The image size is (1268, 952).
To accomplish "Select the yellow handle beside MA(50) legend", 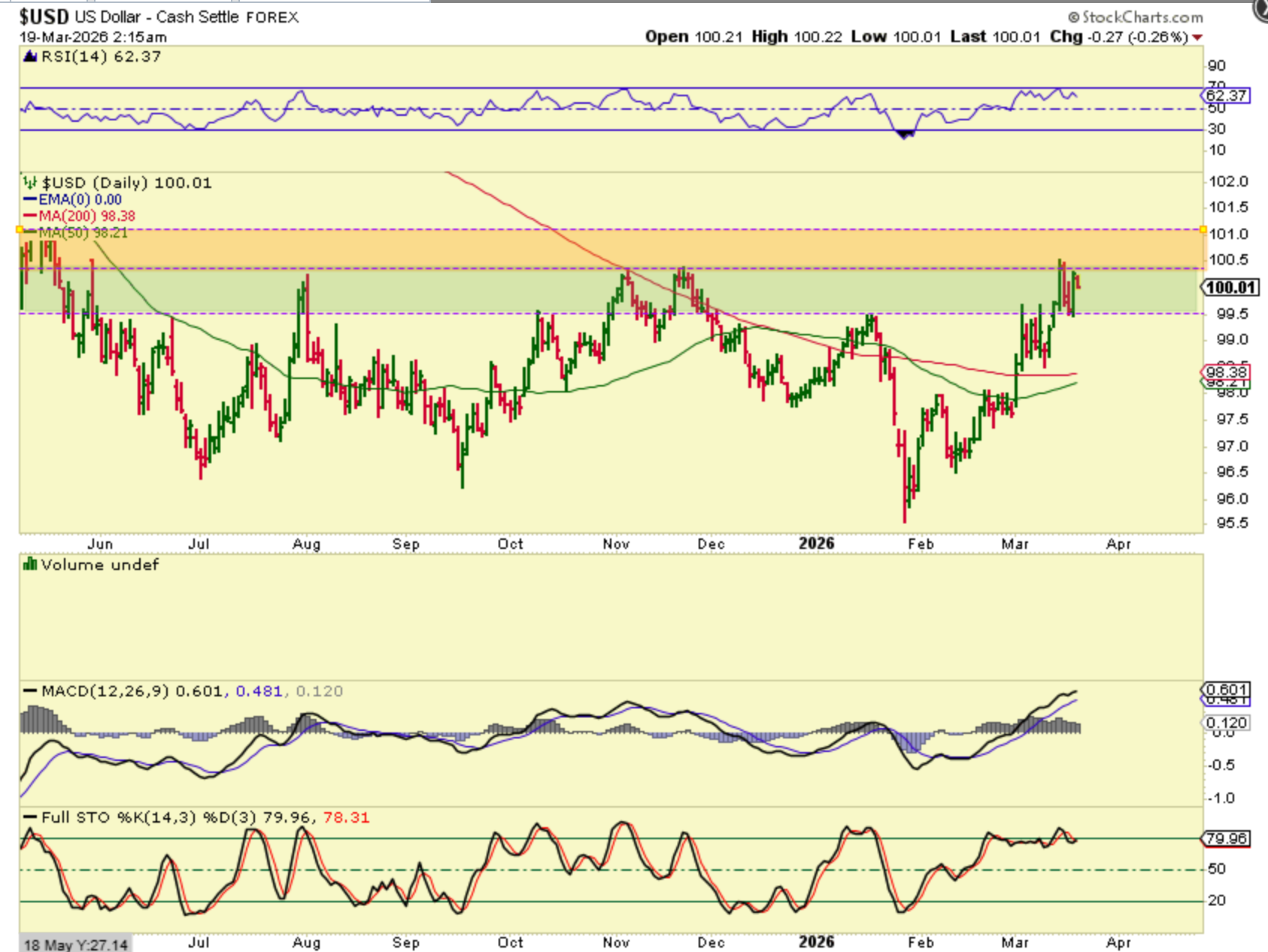I will 20,229.
